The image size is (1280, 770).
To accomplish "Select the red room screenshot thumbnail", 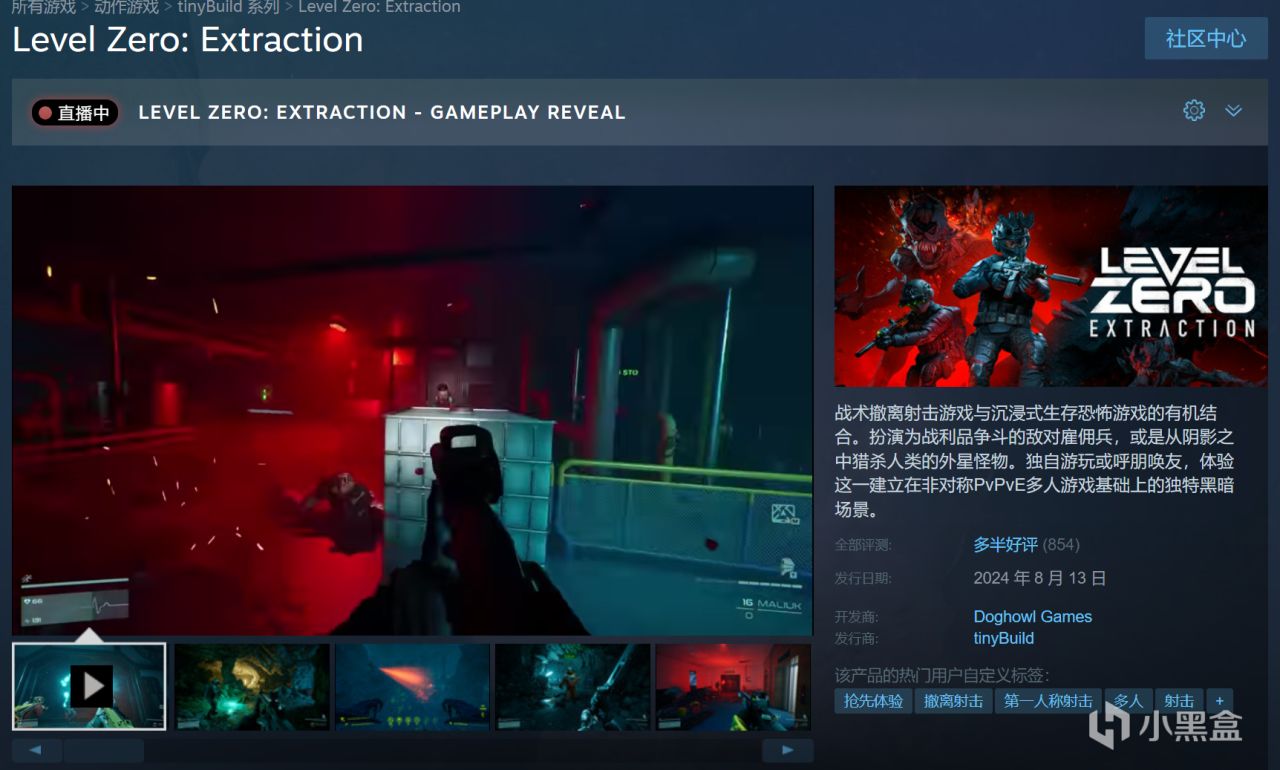I will coord(733,686).
